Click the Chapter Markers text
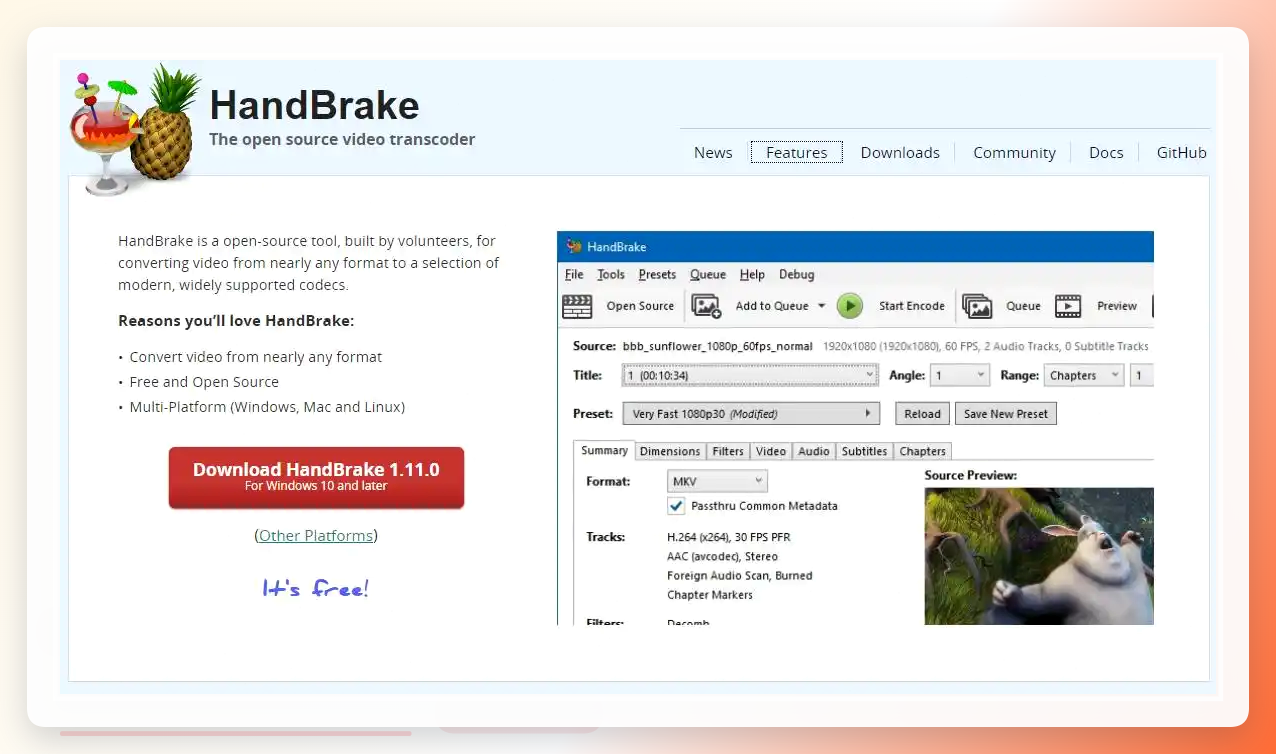1276x754 pixels. 710,595
